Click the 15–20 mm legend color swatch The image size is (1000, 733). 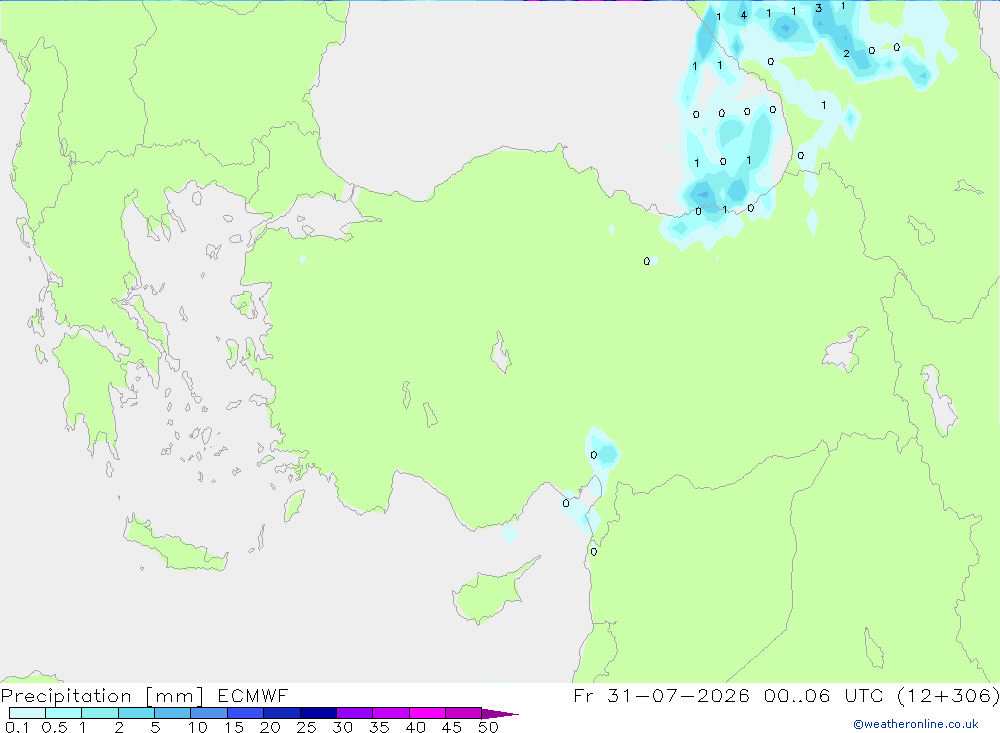pyautogui.click(x=246, y=713)
